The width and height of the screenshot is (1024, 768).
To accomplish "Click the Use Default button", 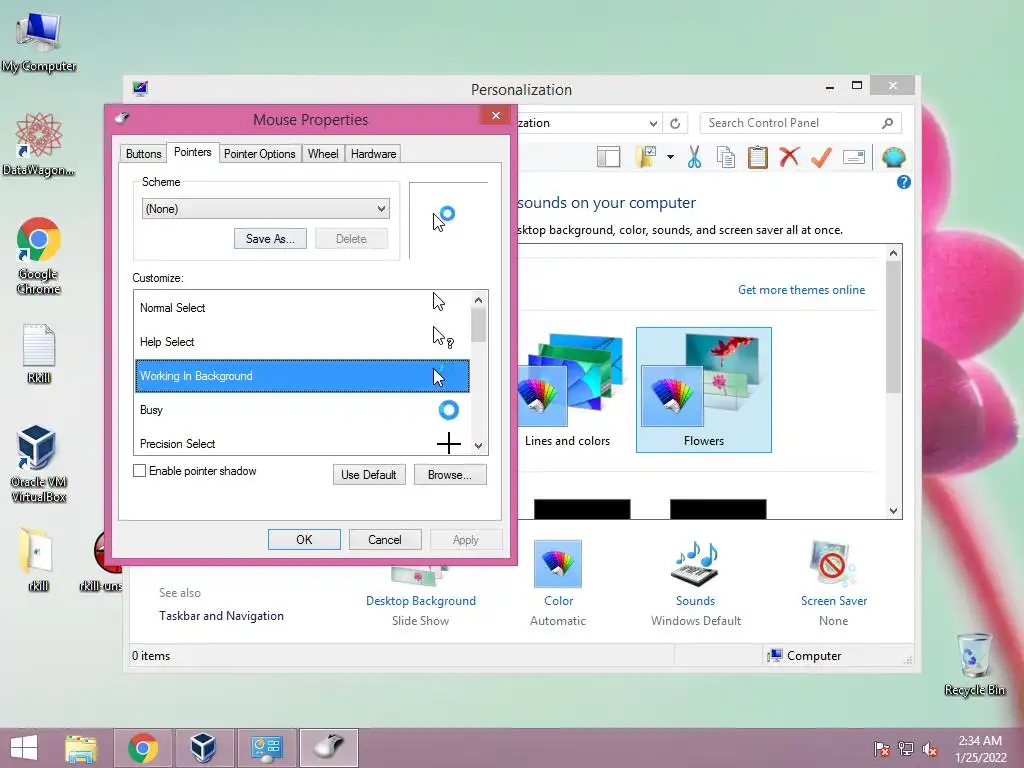I will click(369, 475).
